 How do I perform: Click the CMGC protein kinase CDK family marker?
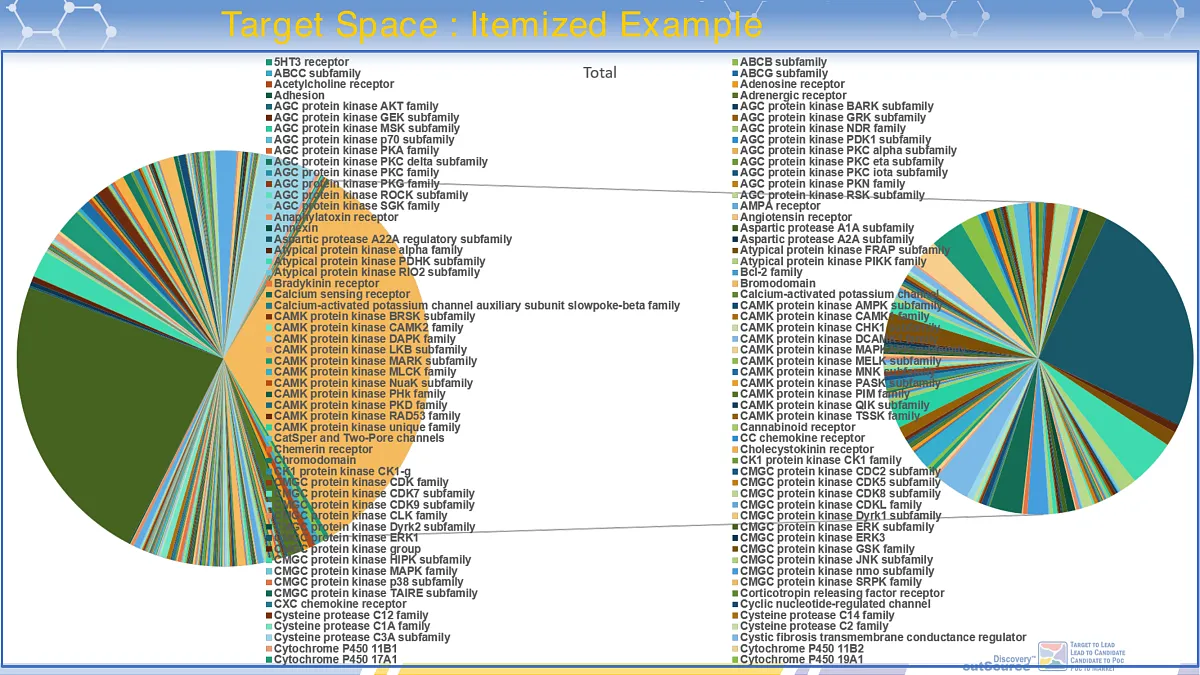pyautogui.click(x=268, y=482)
